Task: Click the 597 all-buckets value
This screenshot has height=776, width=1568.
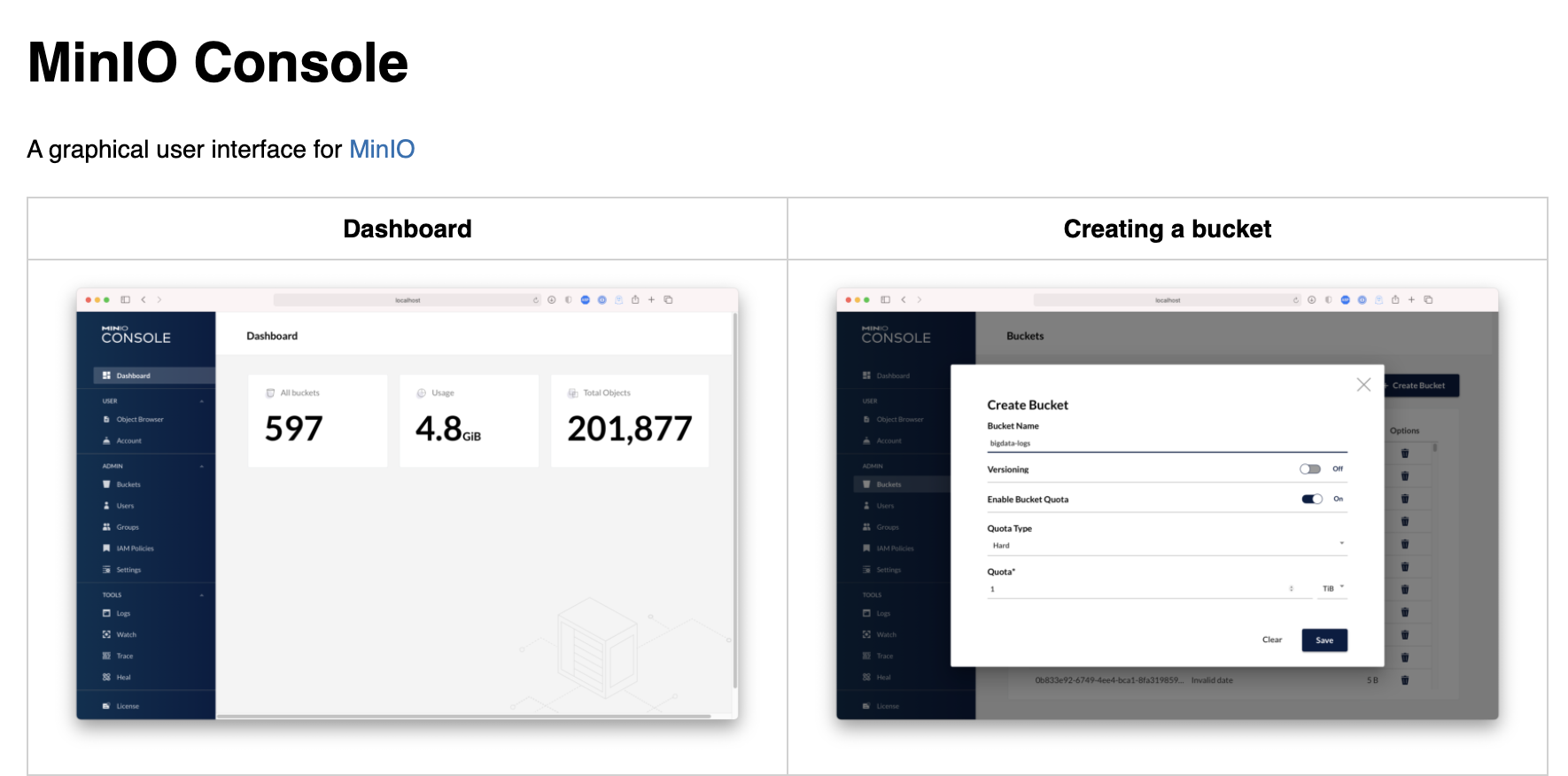Action: tap(294, 429)
